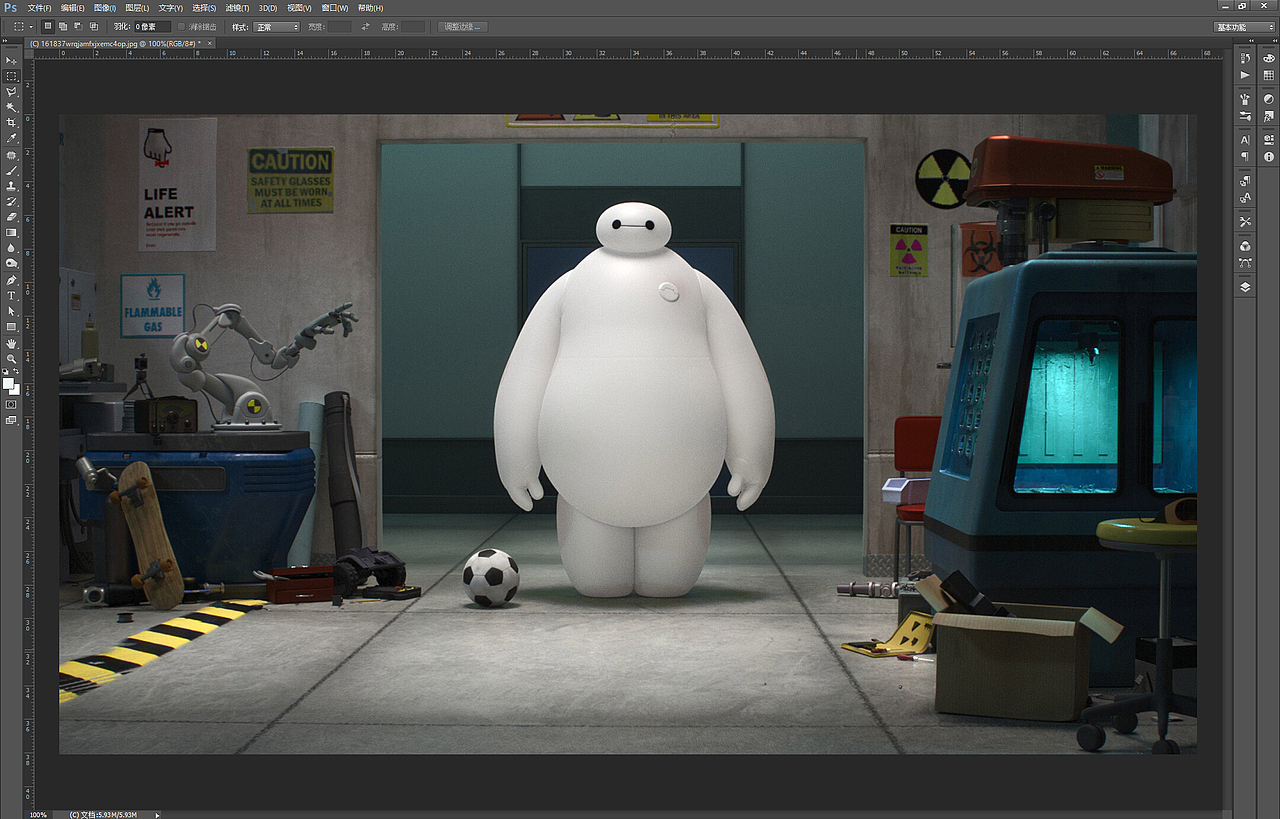This screenshot has width=1280, height=819.
Task: Toggle Quick Mask mode
Action: 12,404
